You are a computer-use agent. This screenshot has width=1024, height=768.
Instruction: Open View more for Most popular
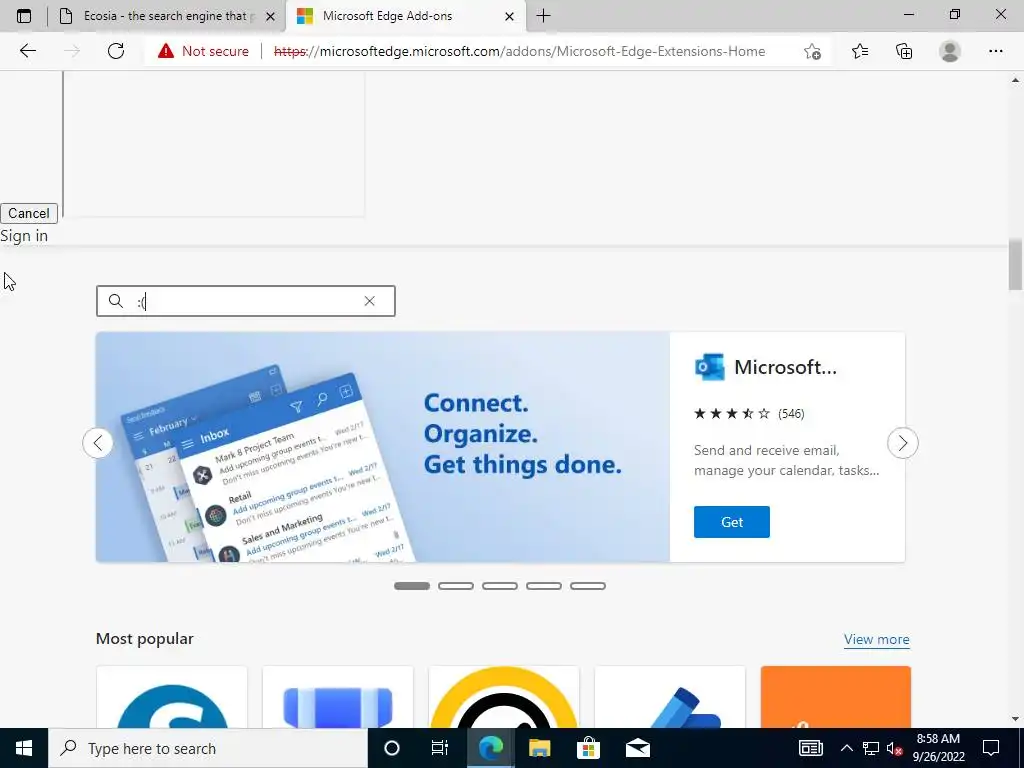click(876, 639)
